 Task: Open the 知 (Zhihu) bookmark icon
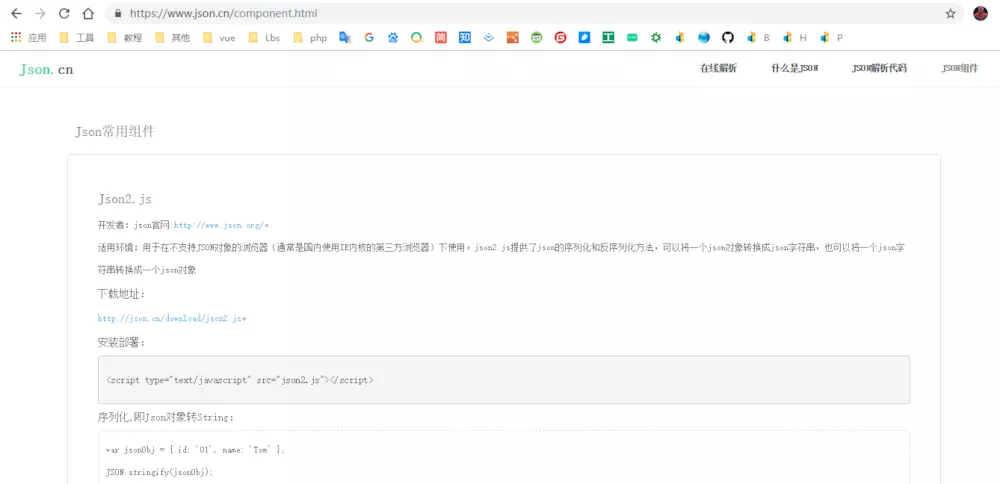pyautogui.click(x=465, y=38)
